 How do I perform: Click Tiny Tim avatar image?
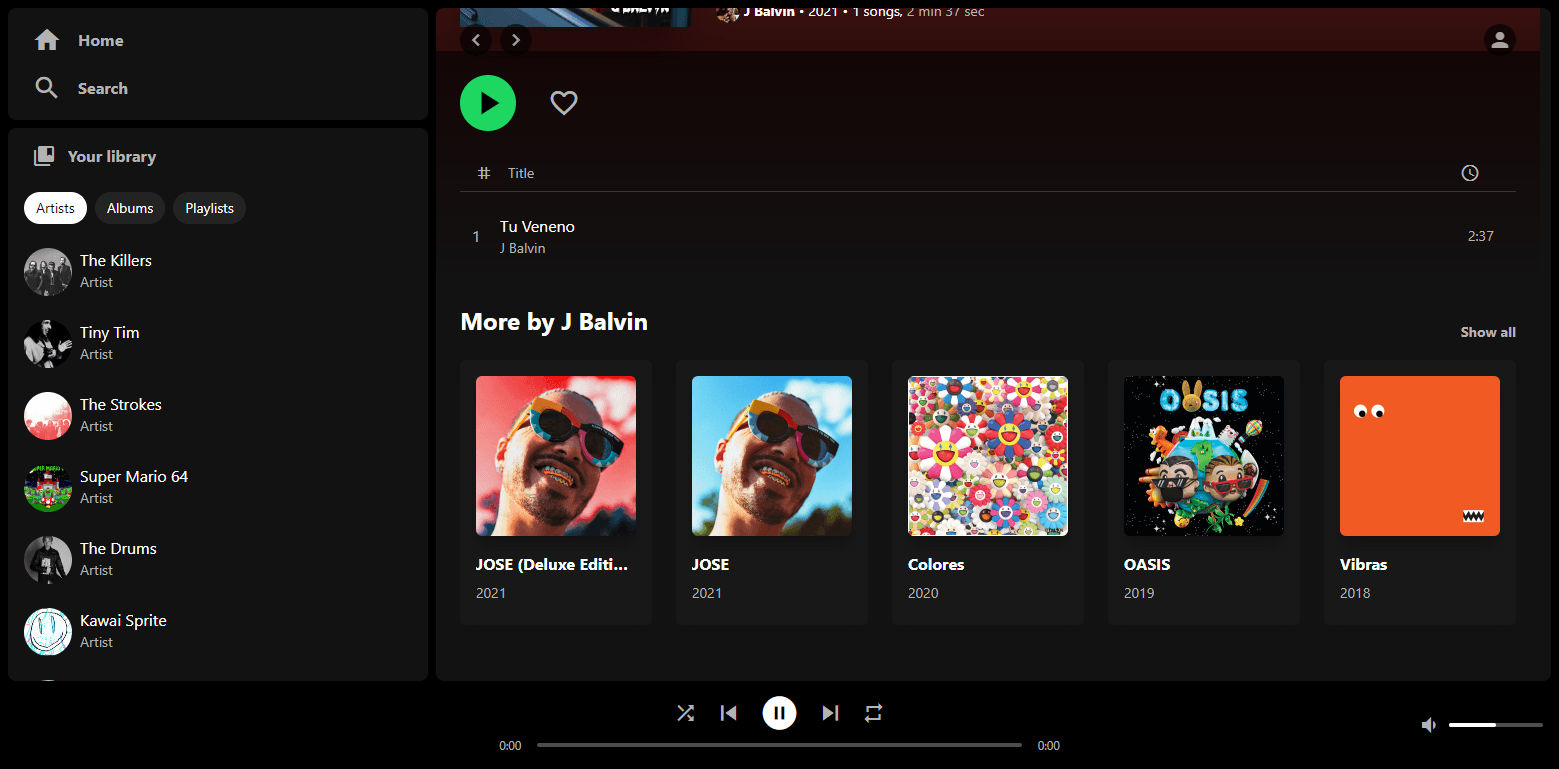point(48,344)
